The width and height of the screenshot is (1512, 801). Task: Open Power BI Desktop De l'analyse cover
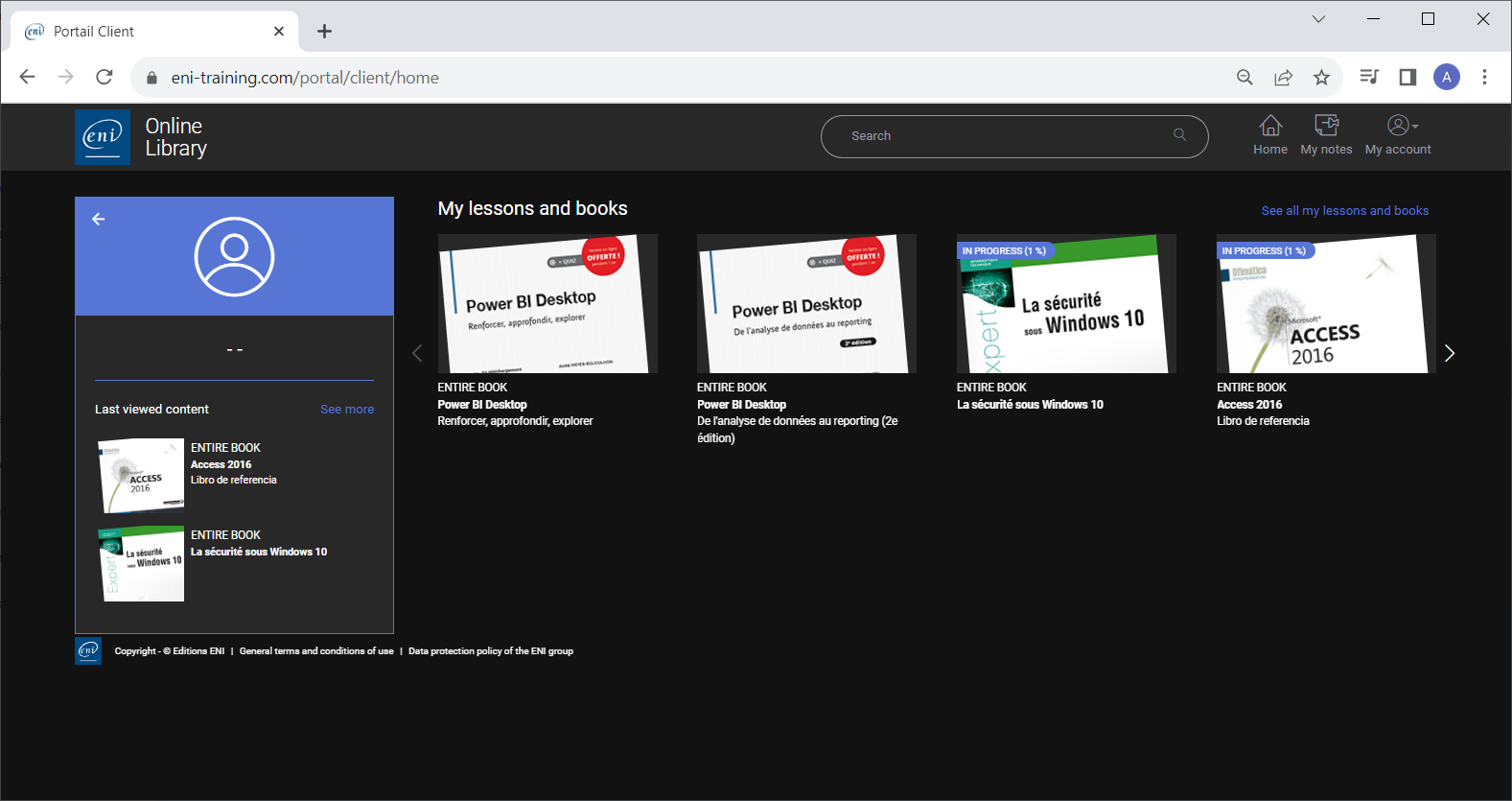point(806,303)
